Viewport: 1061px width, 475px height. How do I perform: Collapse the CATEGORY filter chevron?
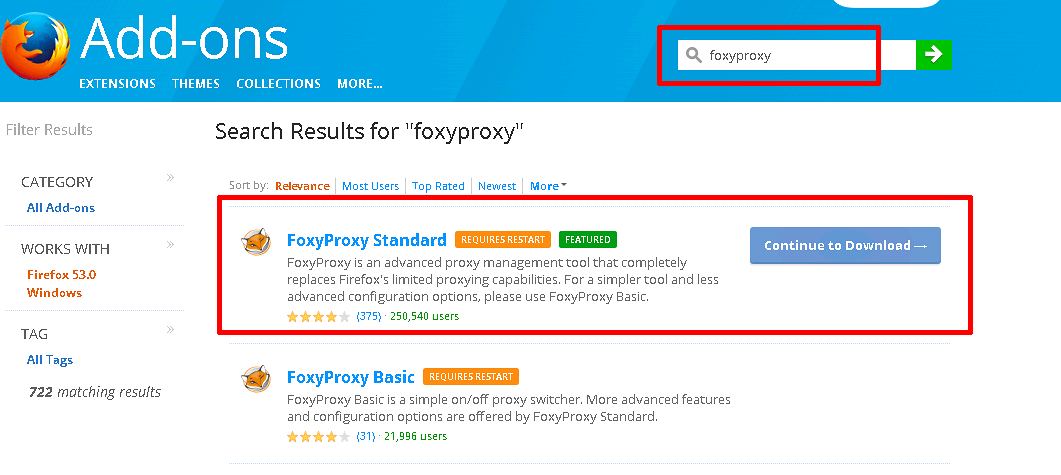tap(171, 178)
